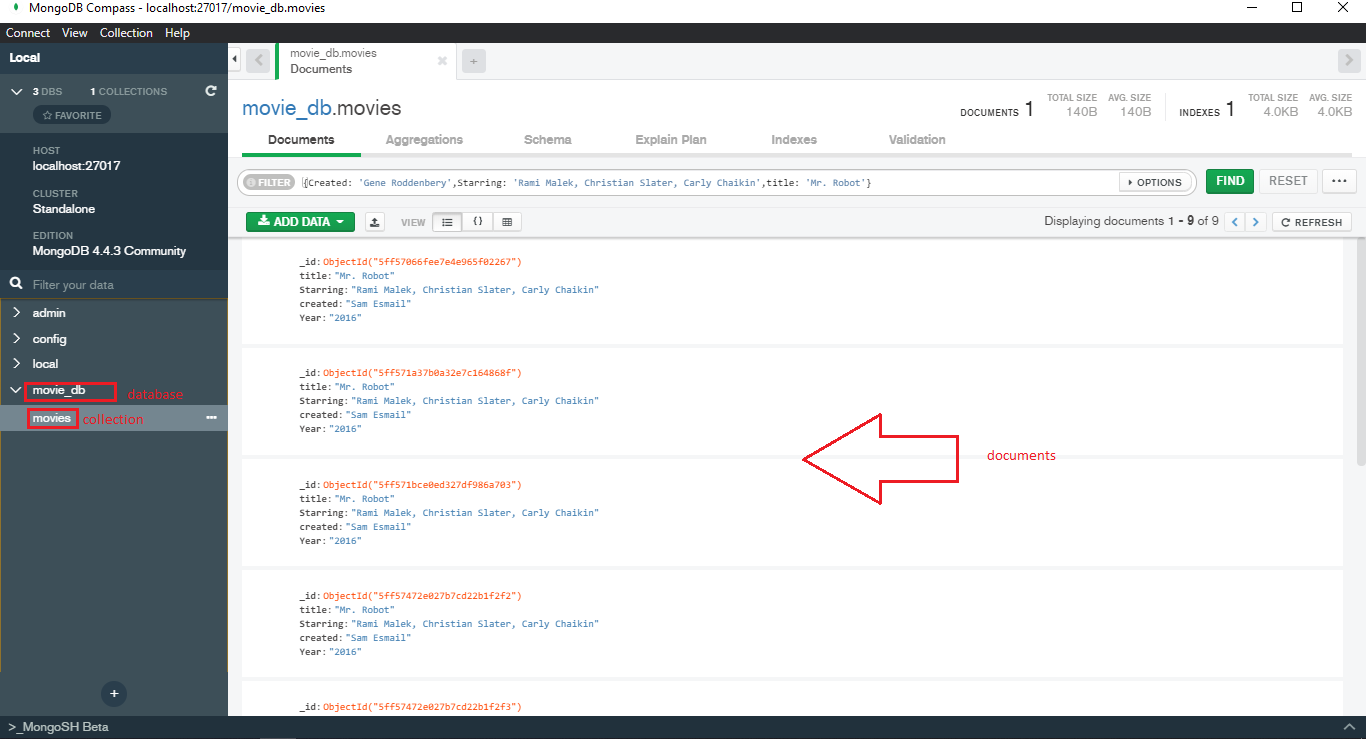This screenshot has height=739, width=1366.
Task: Switch to JSON view
Action: coord(477,222)
